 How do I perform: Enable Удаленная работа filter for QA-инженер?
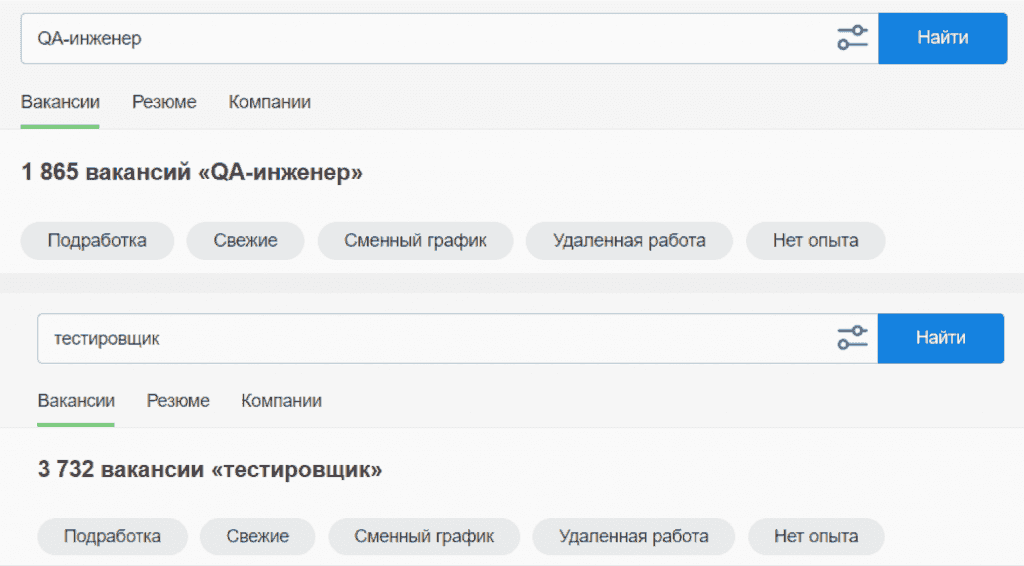629,241
